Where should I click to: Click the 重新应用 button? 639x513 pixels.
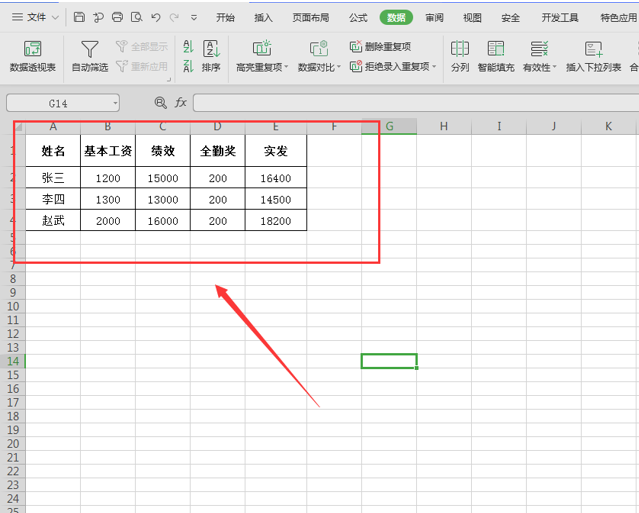142,66
